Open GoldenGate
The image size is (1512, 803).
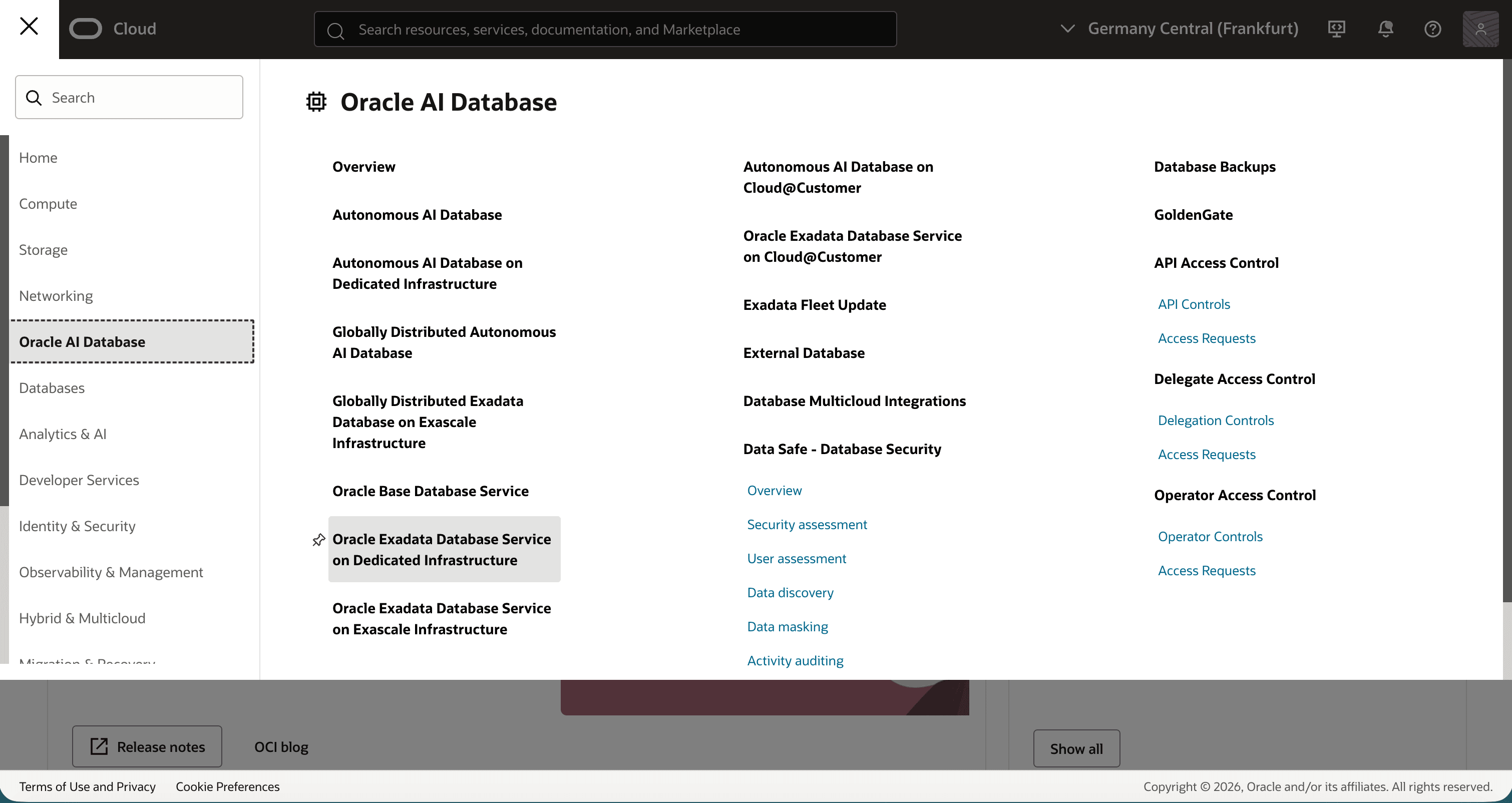(1193, 215)
